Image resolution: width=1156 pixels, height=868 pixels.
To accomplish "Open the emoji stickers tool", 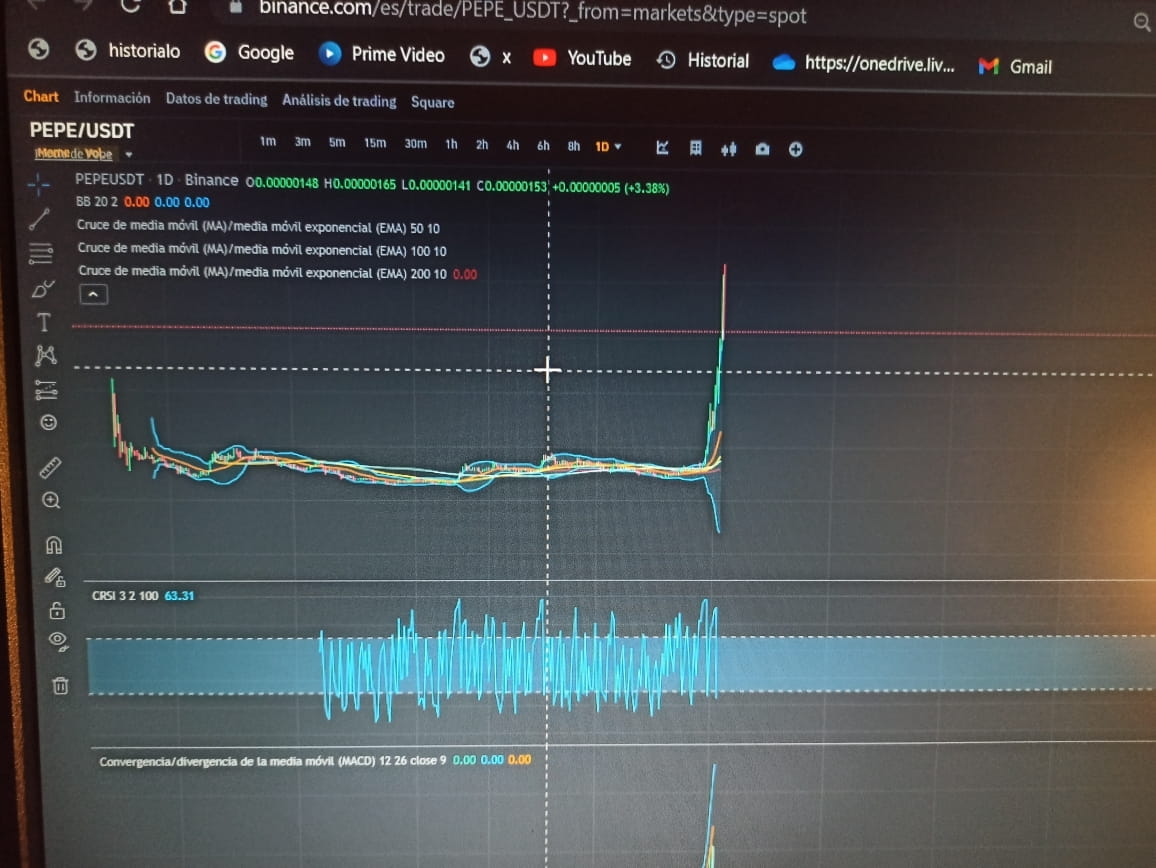I will coord(47,422).
